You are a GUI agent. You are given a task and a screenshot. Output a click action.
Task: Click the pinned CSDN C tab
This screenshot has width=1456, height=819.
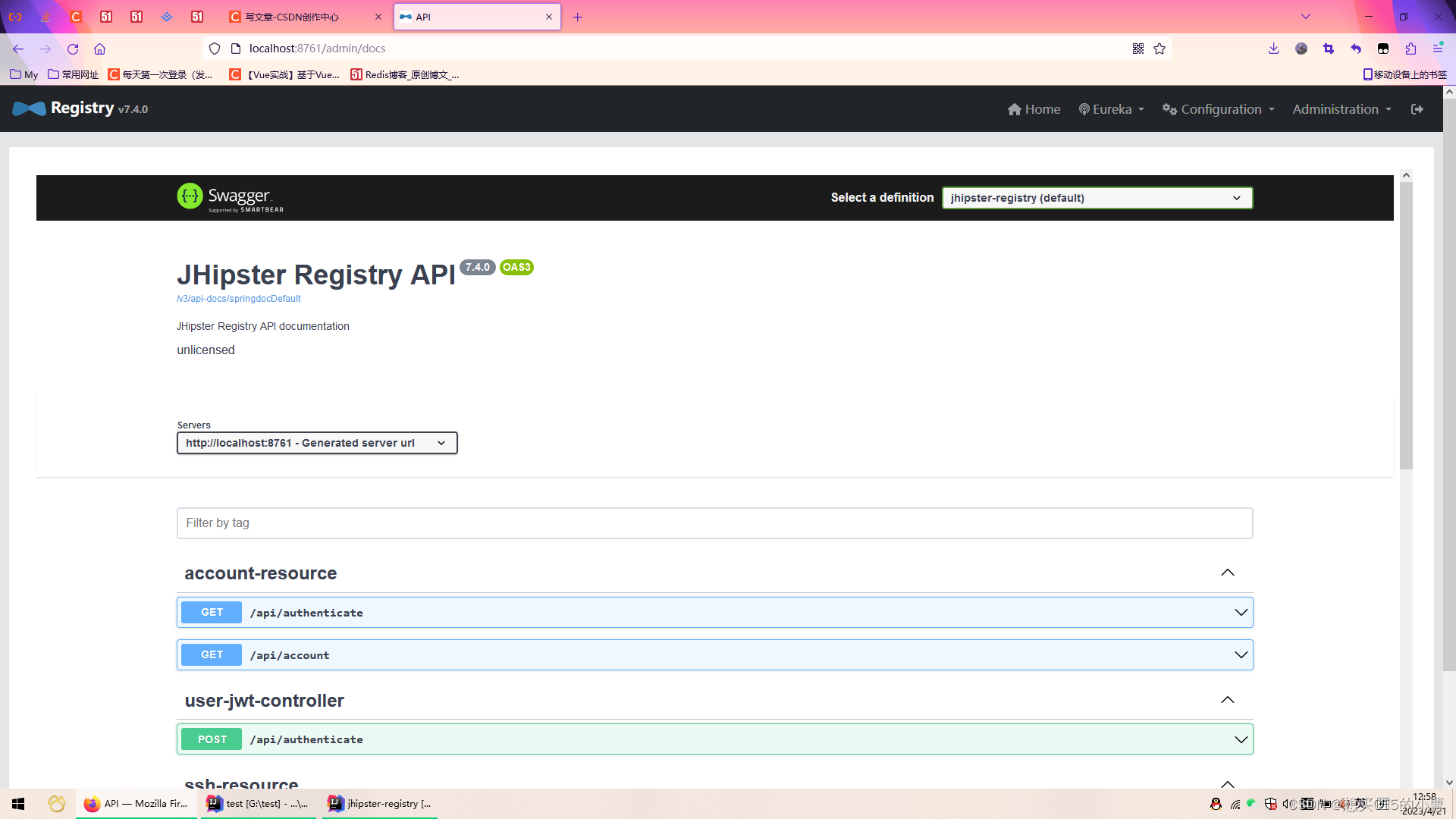coord(76,17)
